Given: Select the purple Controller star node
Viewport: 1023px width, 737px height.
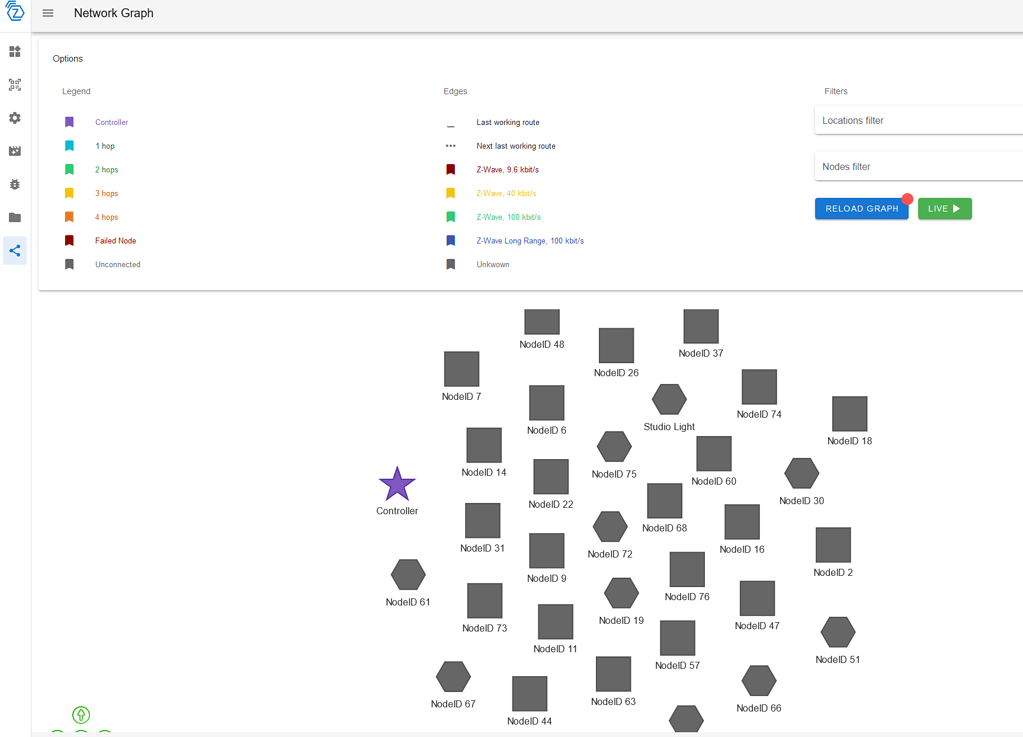Looking at the screenshot, I should [x=396, y=485].
